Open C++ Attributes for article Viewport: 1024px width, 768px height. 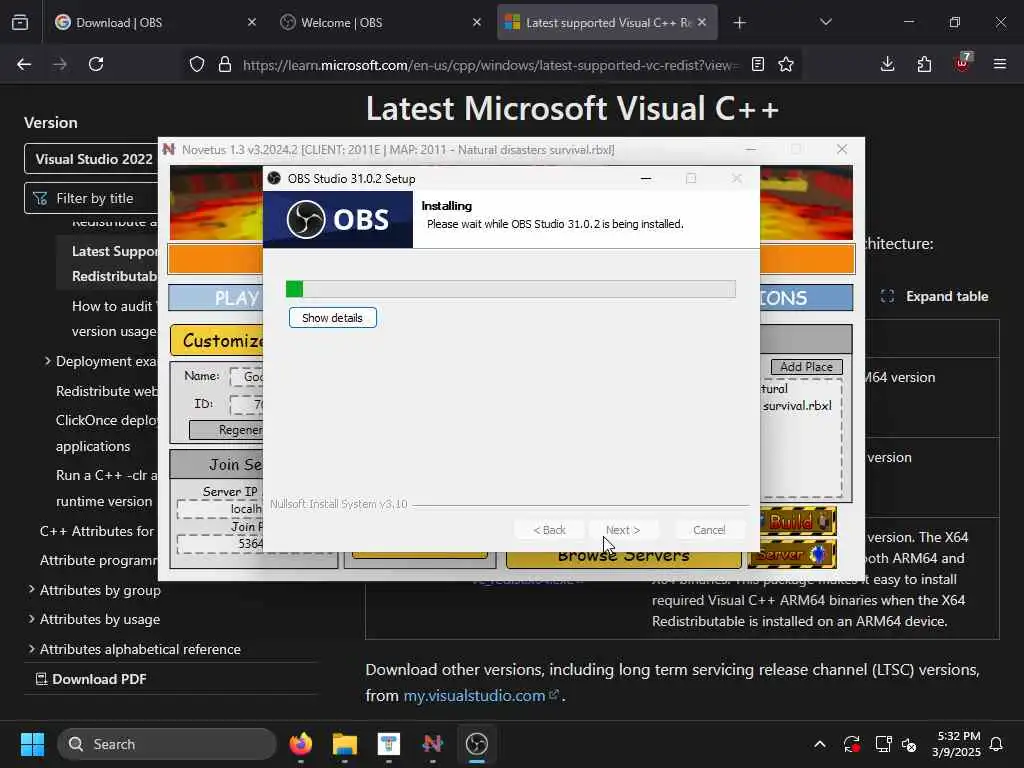pos(98,531)
